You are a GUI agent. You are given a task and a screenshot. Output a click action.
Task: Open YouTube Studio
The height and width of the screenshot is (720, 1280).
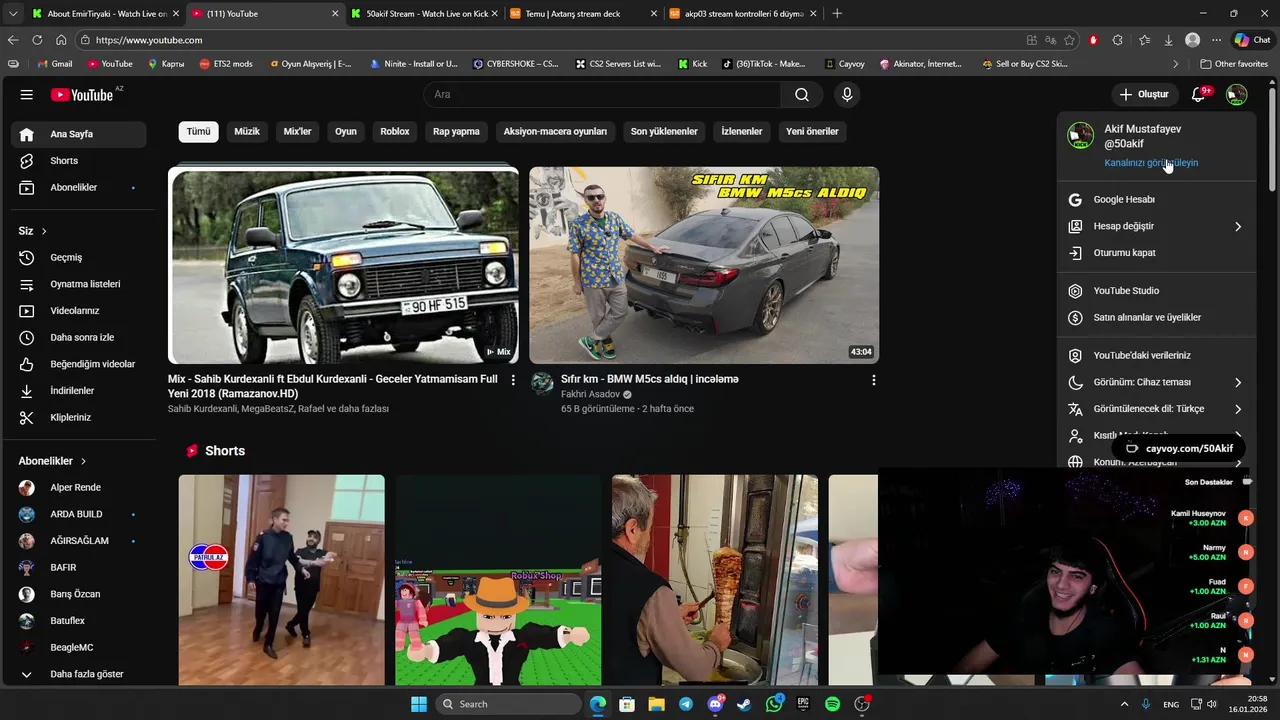pyautogui.click(x=1156, y=291)
